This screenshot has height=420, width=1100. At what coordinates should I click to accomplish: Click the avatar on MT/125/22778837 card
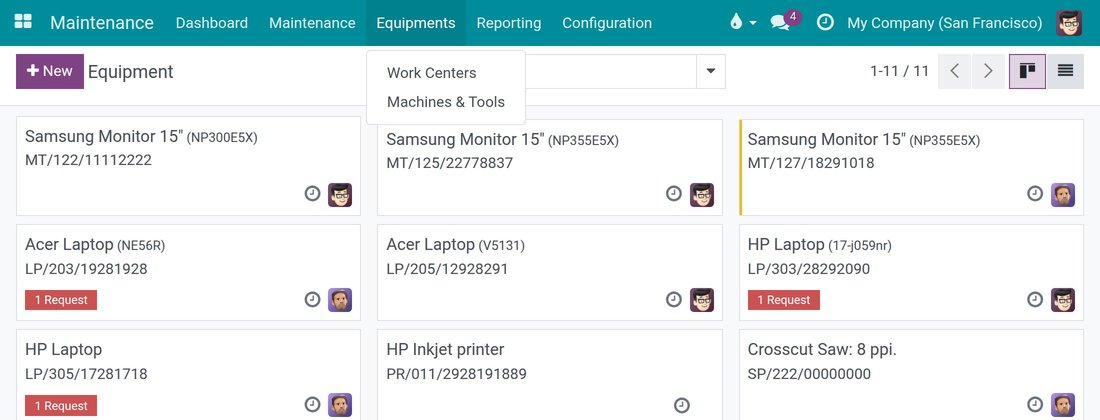(702, 194)
